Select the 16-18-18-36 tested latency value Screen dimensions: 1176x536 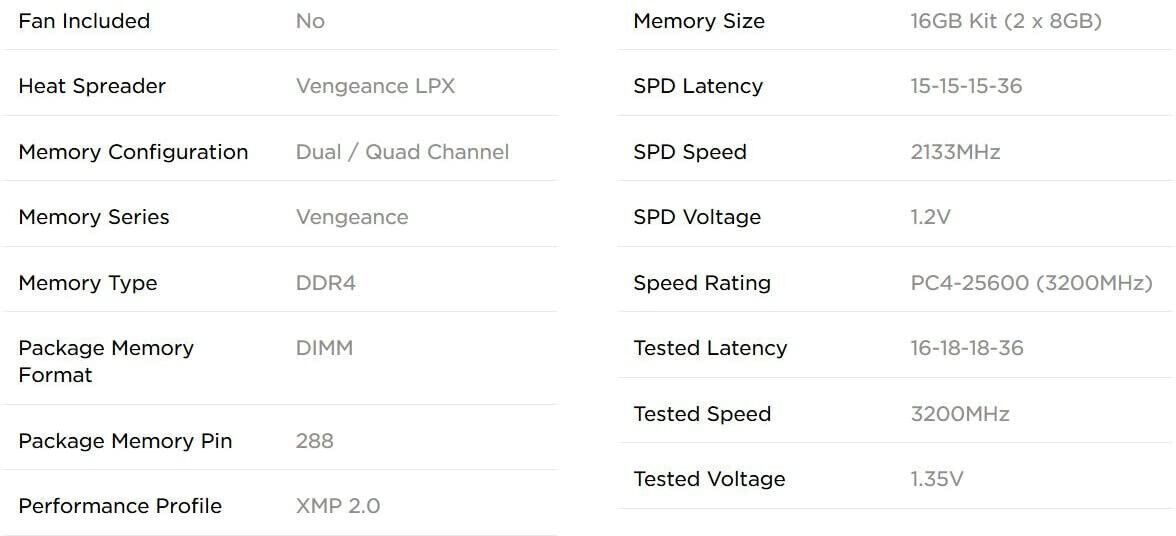(x=967, y=348)
